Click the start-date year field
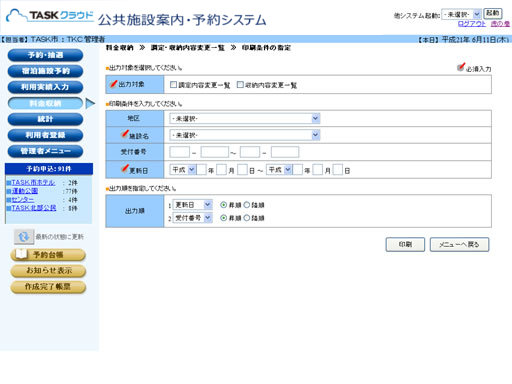This screenshot has width=512, height=384. coord(202,170)
